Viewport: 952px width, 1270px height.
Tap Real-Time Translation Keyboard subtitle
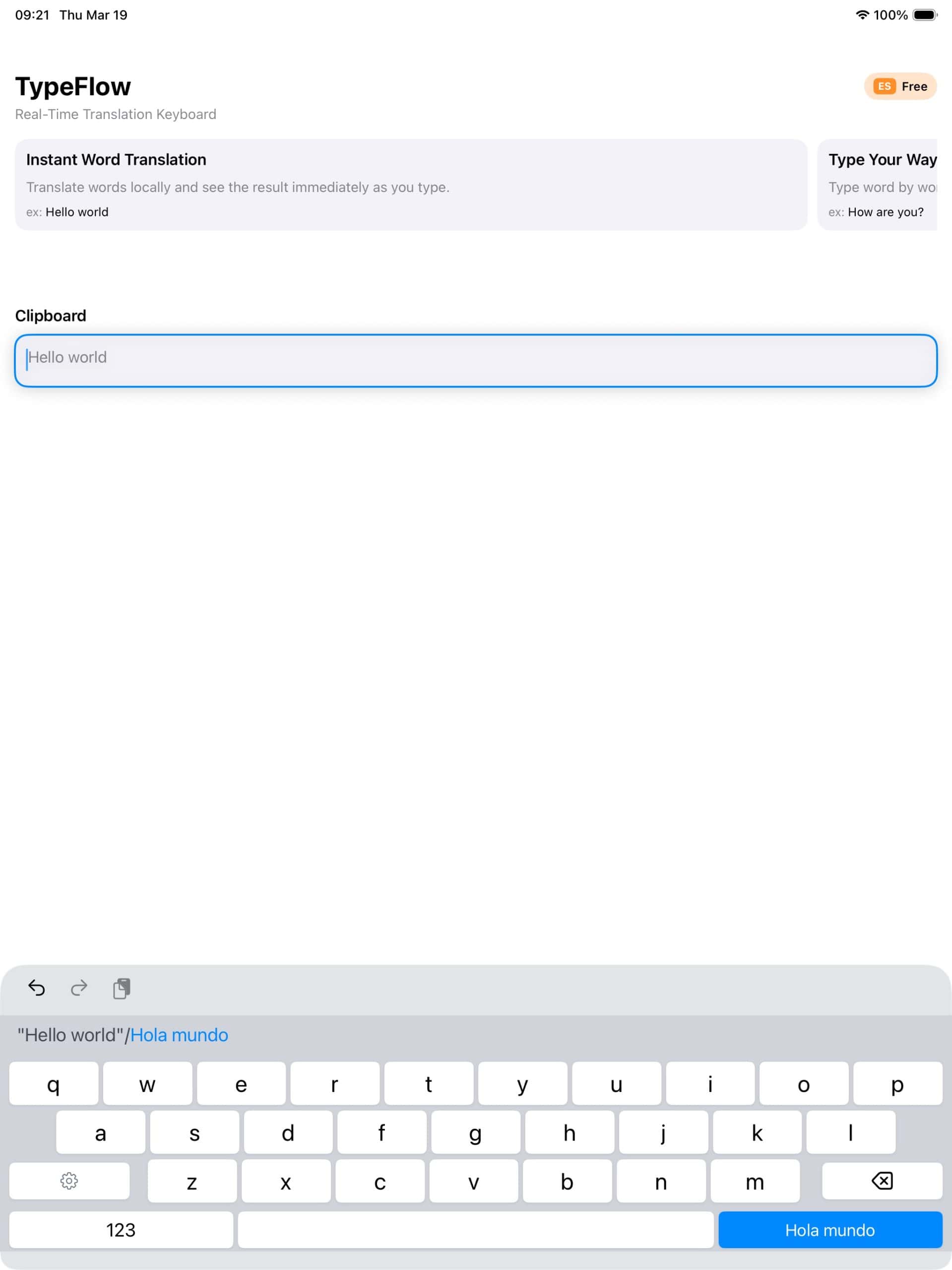[x=116, y=114]
